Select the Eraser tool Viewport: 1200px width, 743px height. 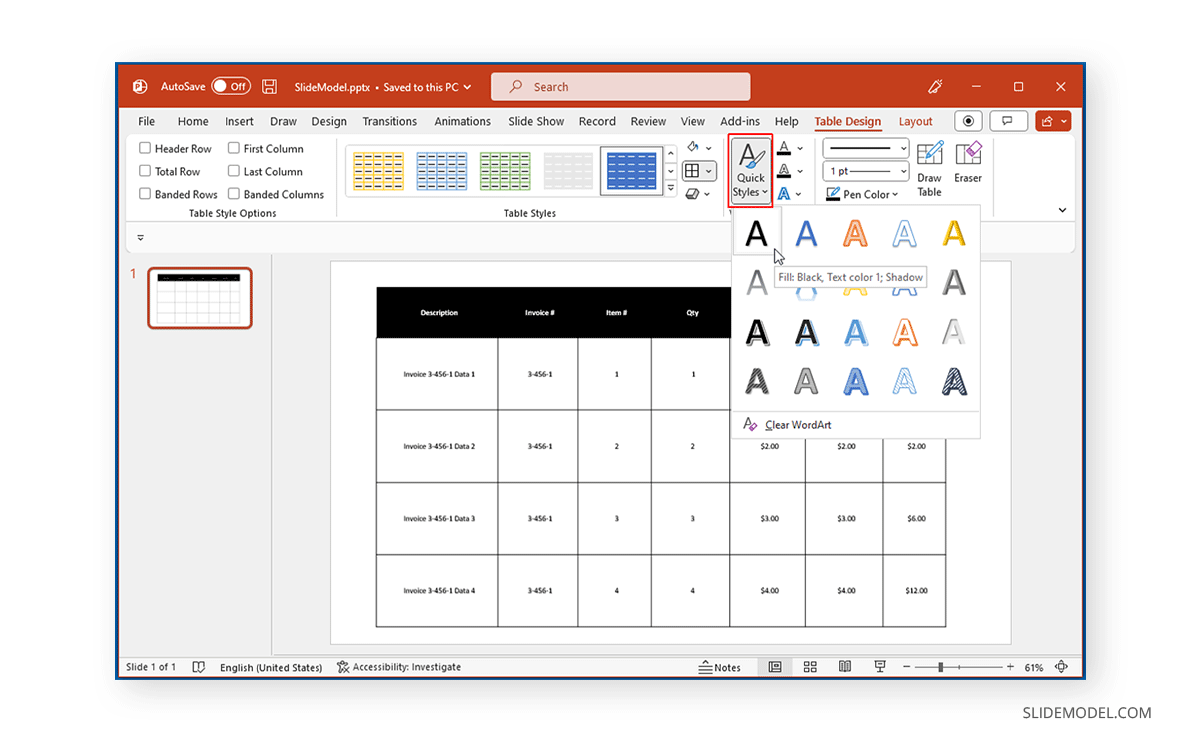(x=967, y=163)
